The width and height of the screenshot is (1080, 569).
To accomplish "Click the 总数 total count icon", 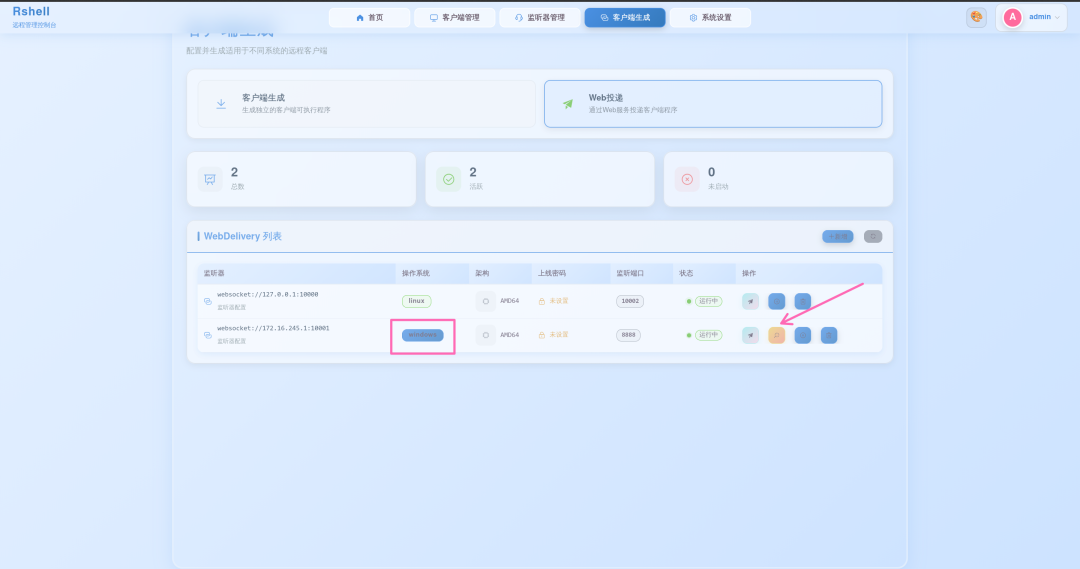I will click(210, 179).
